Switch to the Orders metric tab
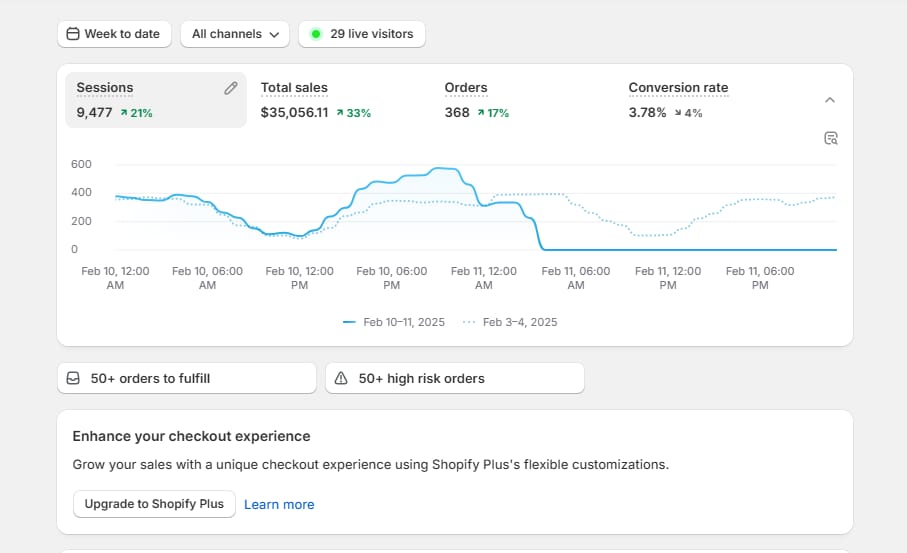Image resolution: width=907 pixels, height=553 pixels. [x=477, y=100]
